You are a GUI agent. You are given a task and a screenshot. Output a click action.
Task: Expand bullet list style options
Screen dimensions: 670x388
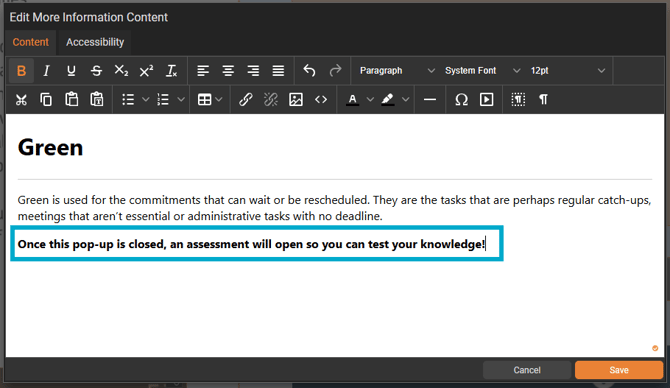pos(146,100)
